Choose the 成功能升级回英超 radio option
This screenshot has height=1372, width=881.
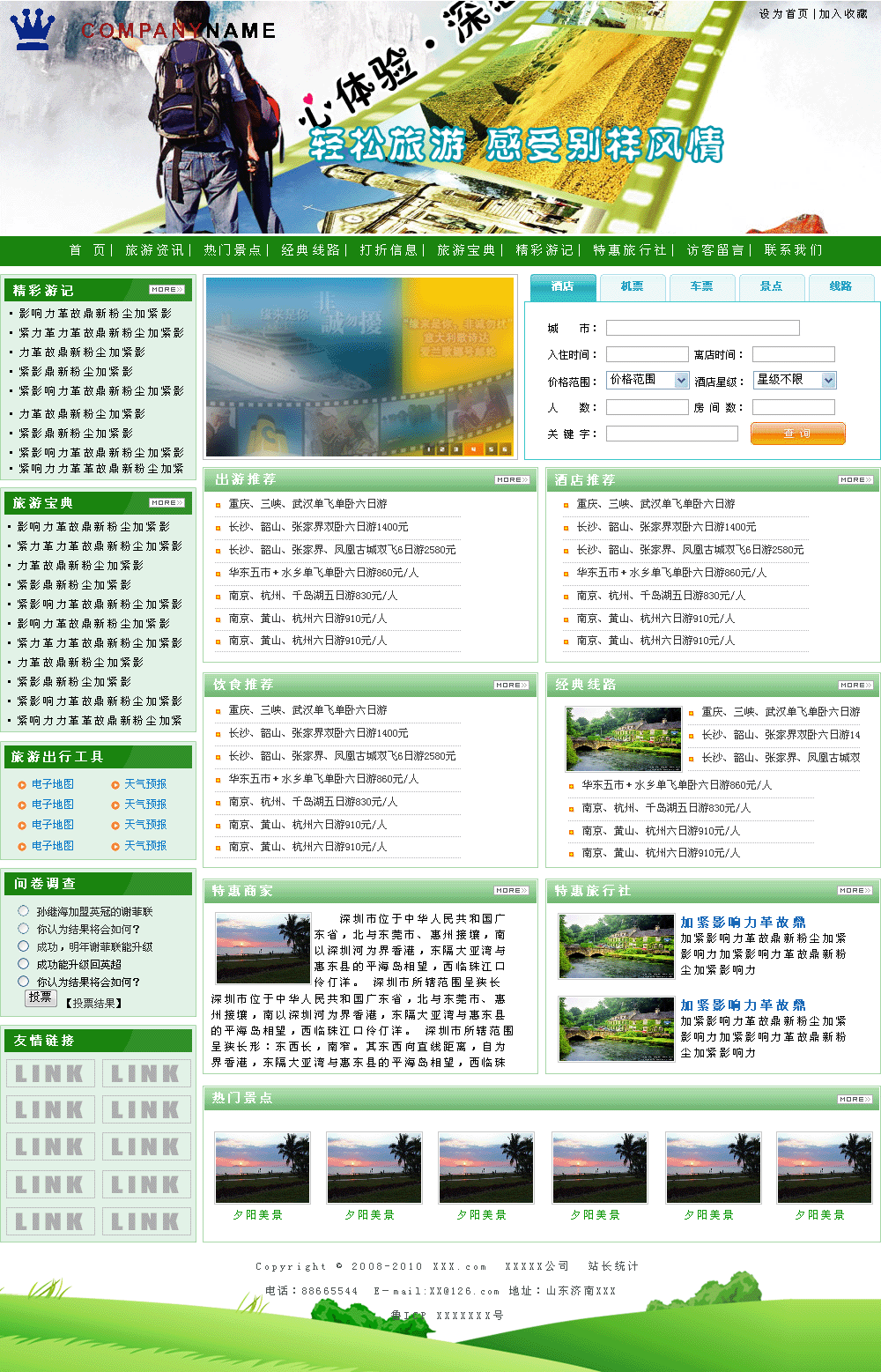(x=24, y=964)
